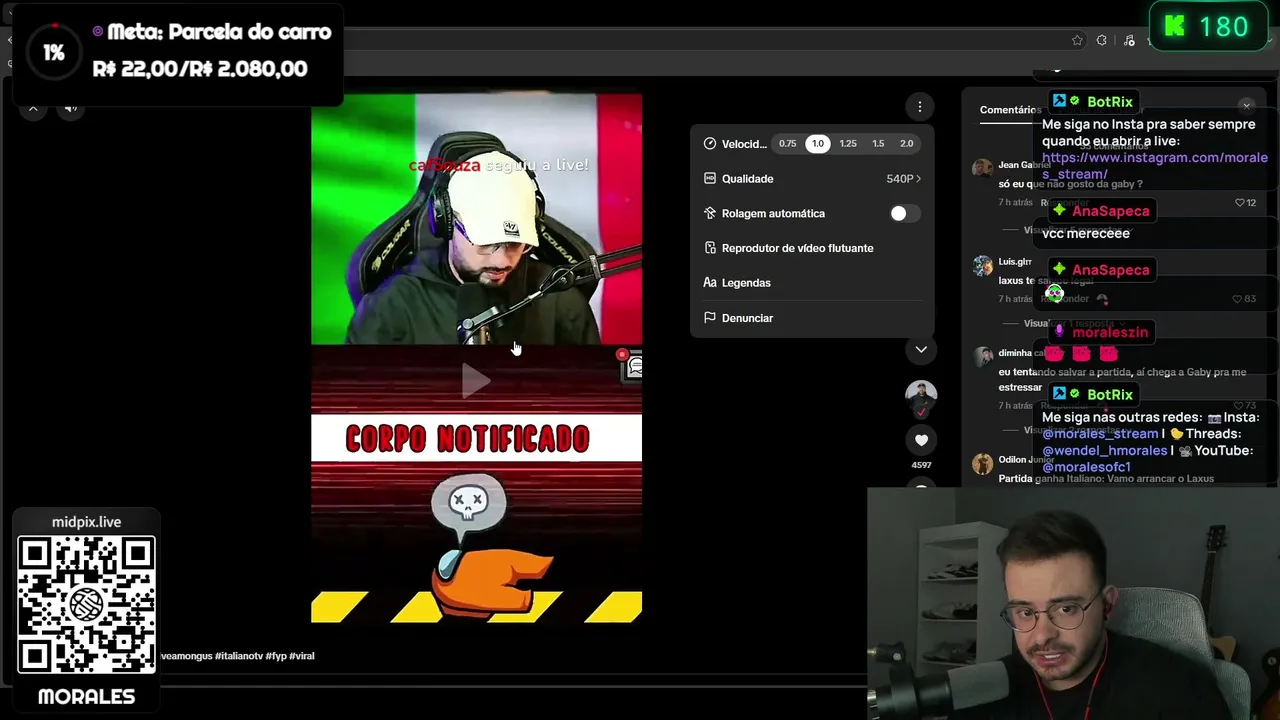Open Jean Gabriel's profile picture

tap(982, 167)
